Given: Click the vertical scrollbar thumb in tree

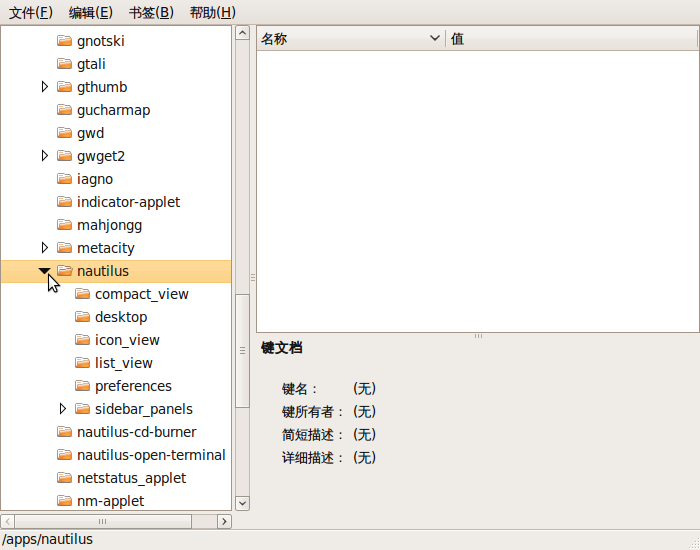Looking at the screenshot, I should [242, 350].
